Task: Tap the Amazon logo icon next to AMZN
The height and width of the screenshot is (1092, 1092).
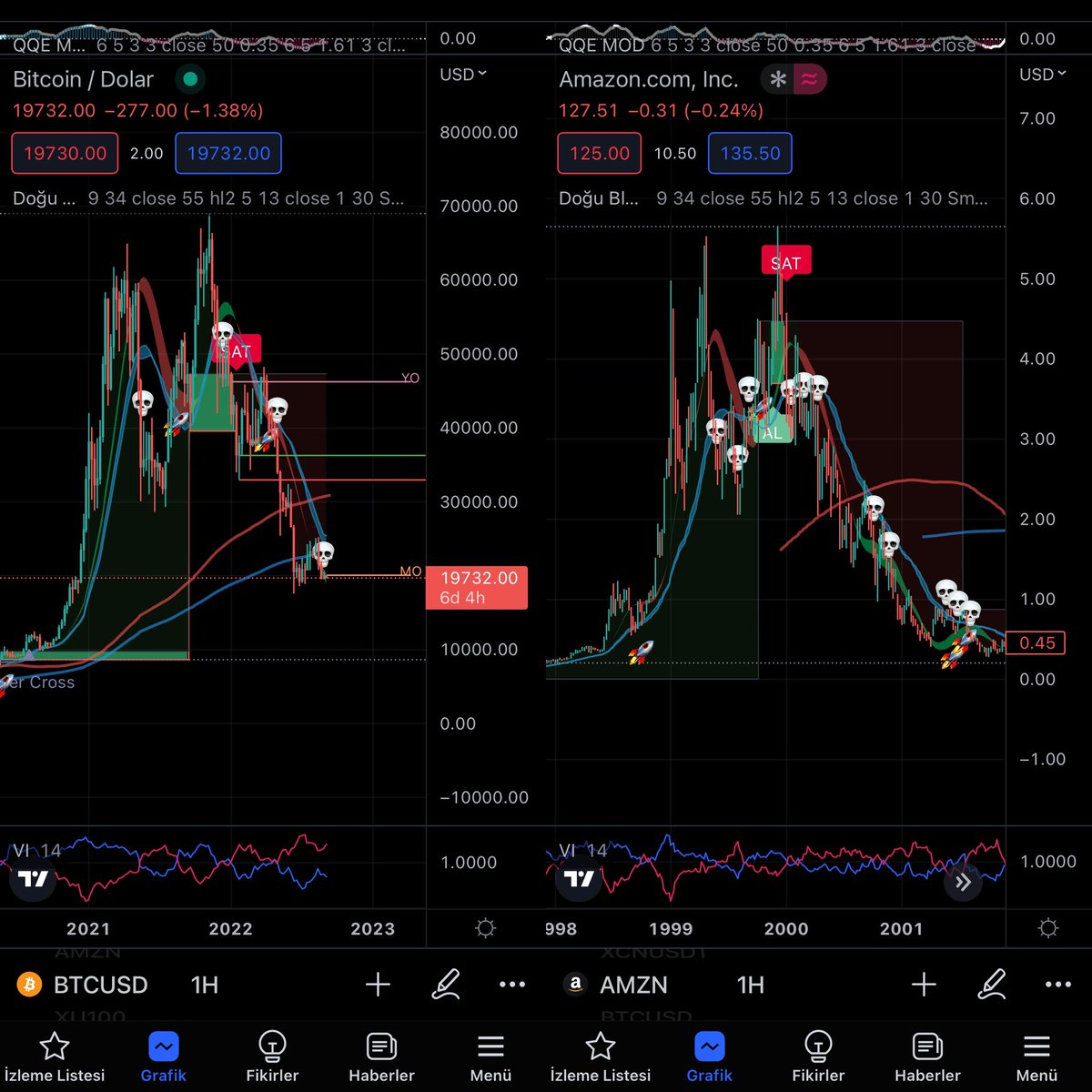Action: pos(574,985)
